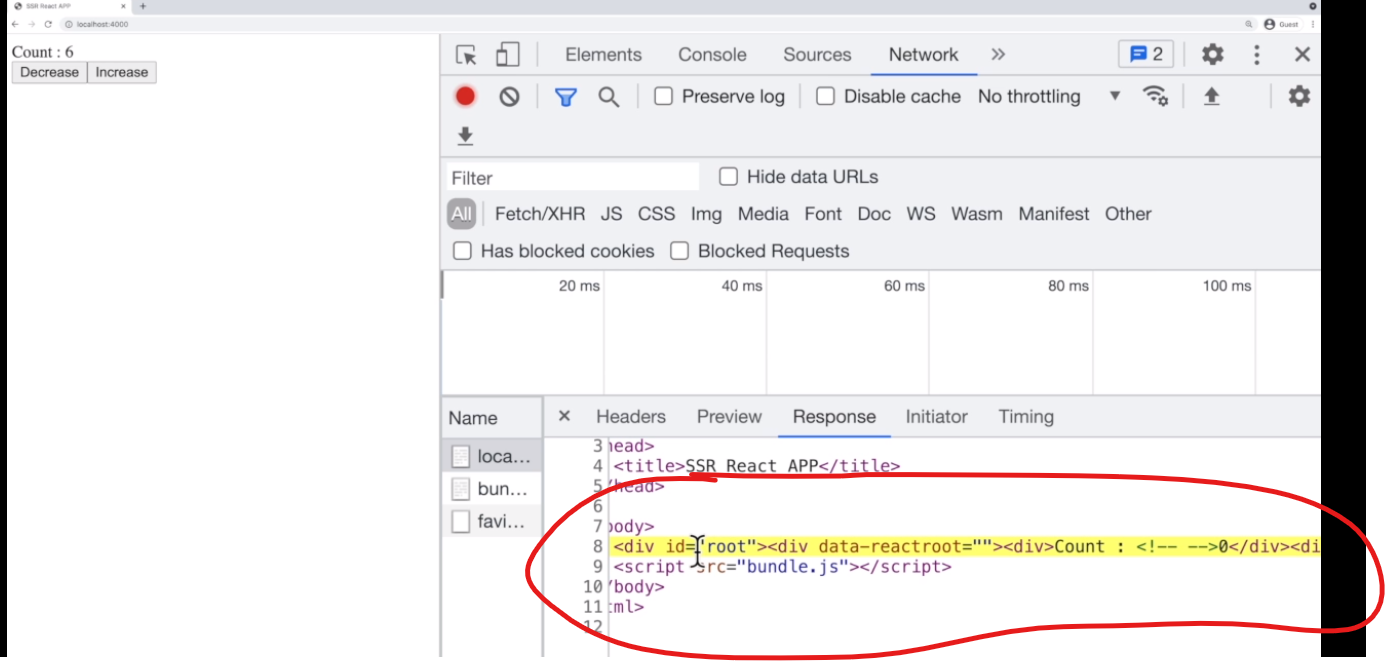Click the Decrease button
This screenshot has width=1392, height=664.
49,72
